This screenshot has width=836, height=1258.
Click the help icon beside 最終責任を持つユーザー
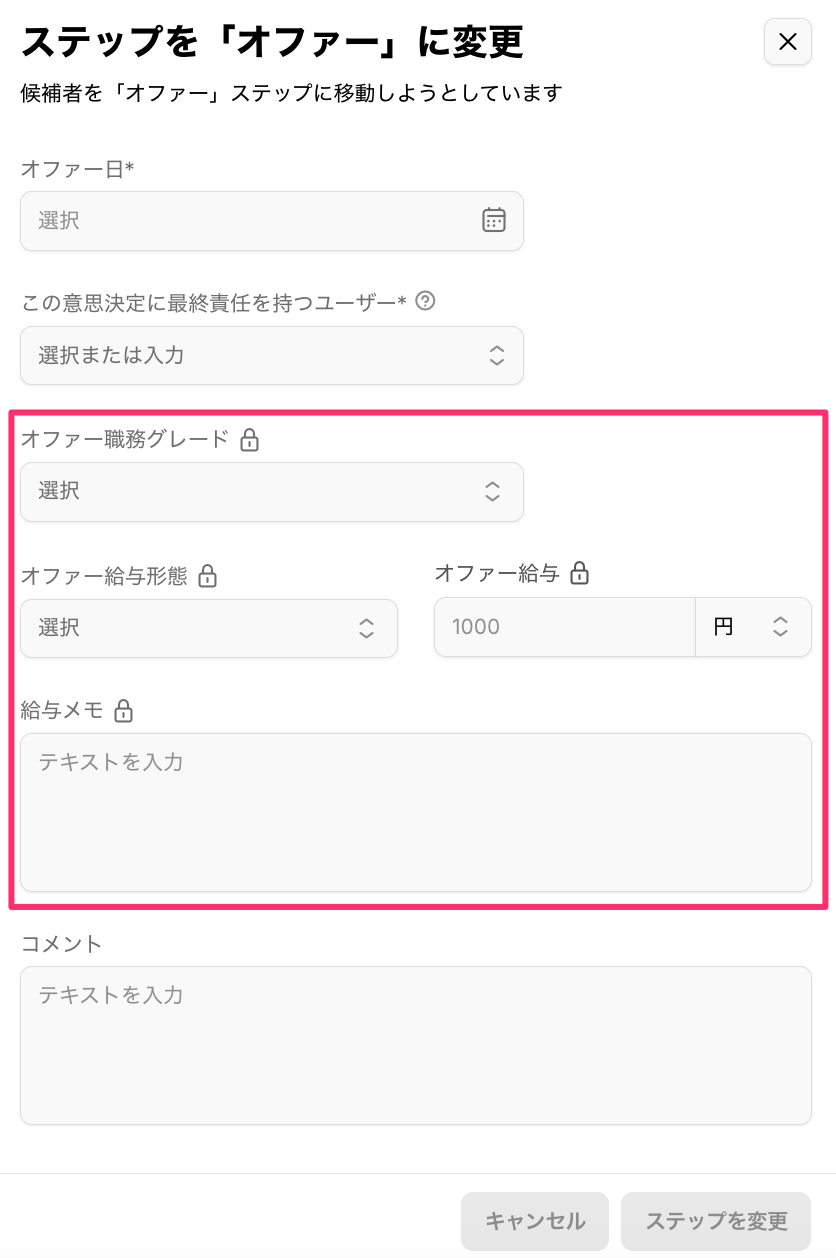425,301
